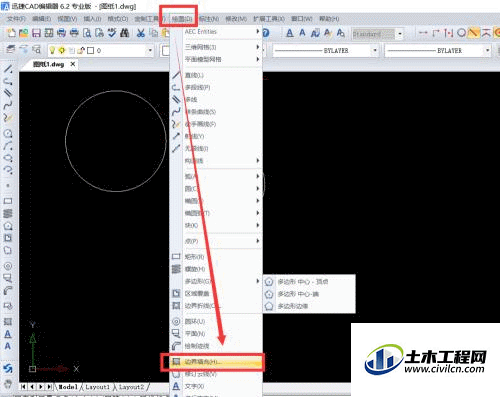The image size is (500, 397).
Task: Select the 图纸1.dwg document tab
Action: point(48,64)
